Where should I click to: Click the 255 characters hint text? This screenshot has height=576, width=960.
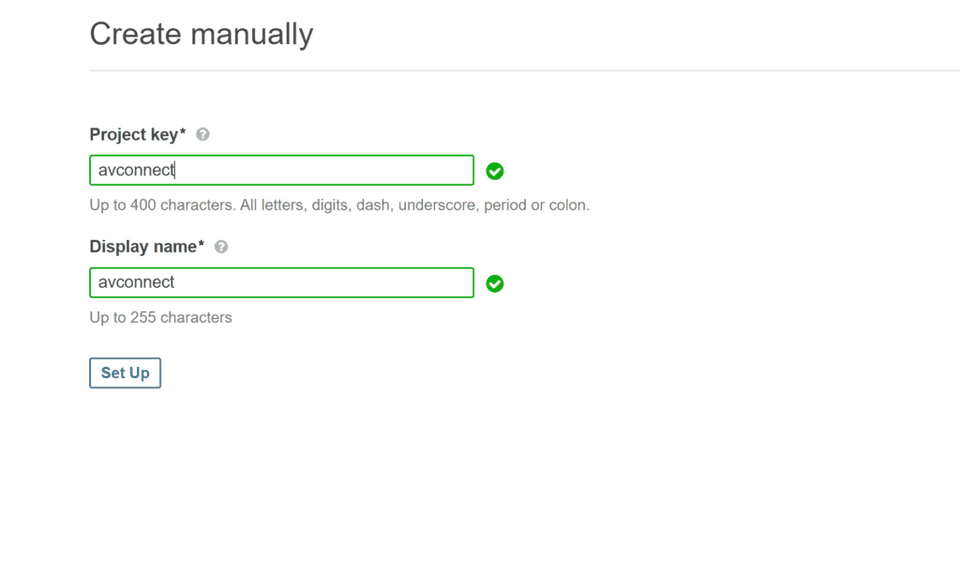159,317
